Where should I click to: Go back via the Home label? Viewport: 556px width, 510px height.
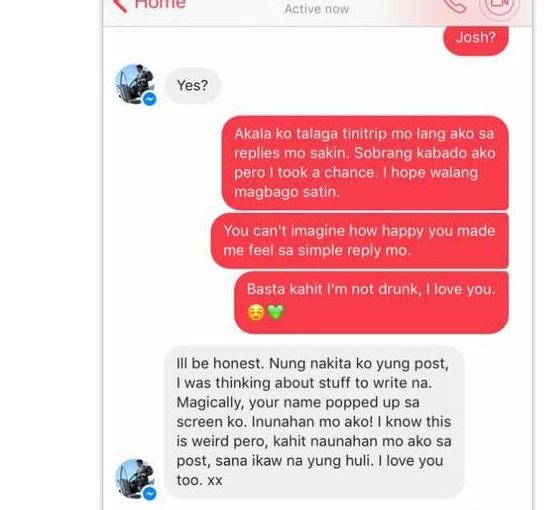(160, 4)
